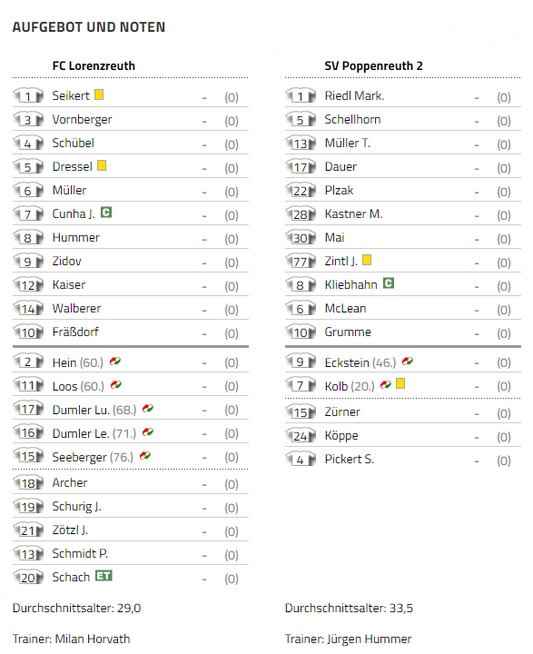
Task: Click Kolb's yellow card icon
Action: click(400, 383)
